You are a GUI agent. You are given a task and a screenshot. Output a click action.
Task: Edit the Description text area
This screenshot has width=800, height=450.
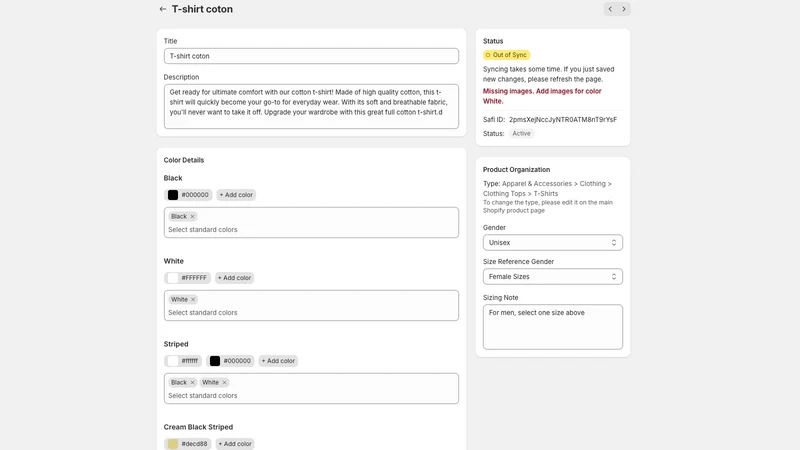311,107
